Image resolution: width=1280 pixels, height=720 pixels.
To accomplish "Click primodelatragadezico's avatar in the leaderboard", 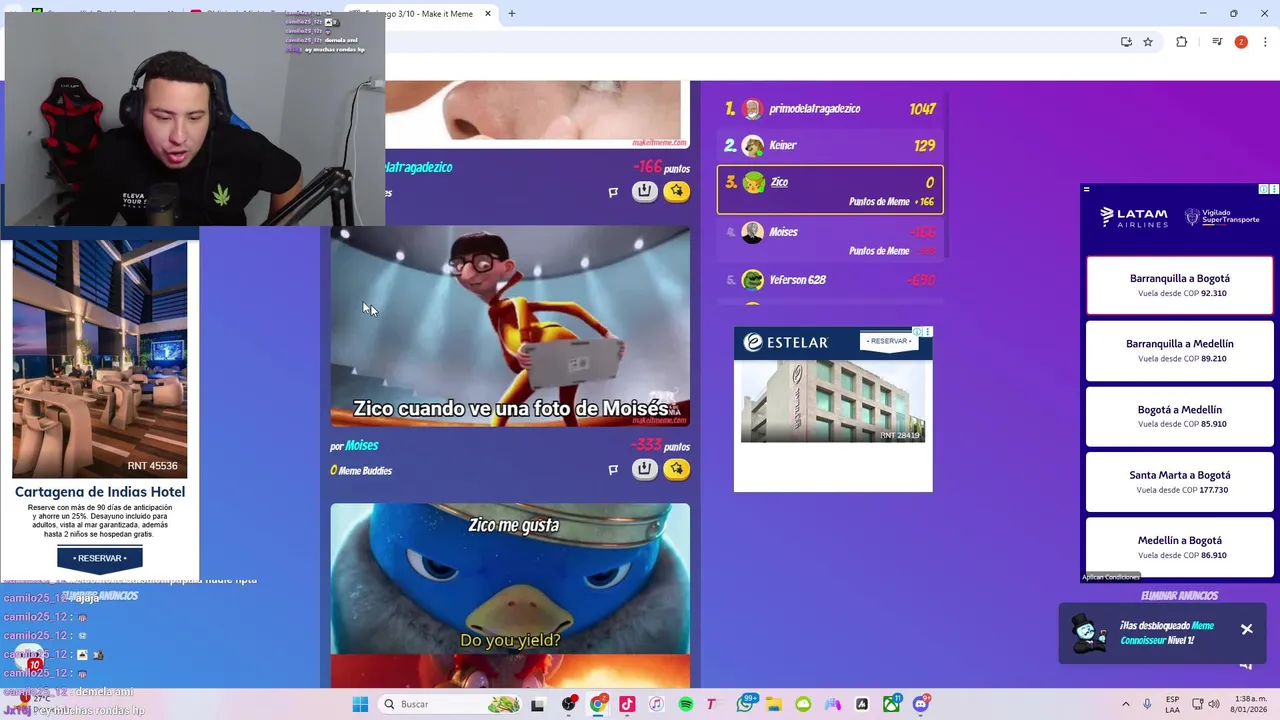I will (753, 109).
